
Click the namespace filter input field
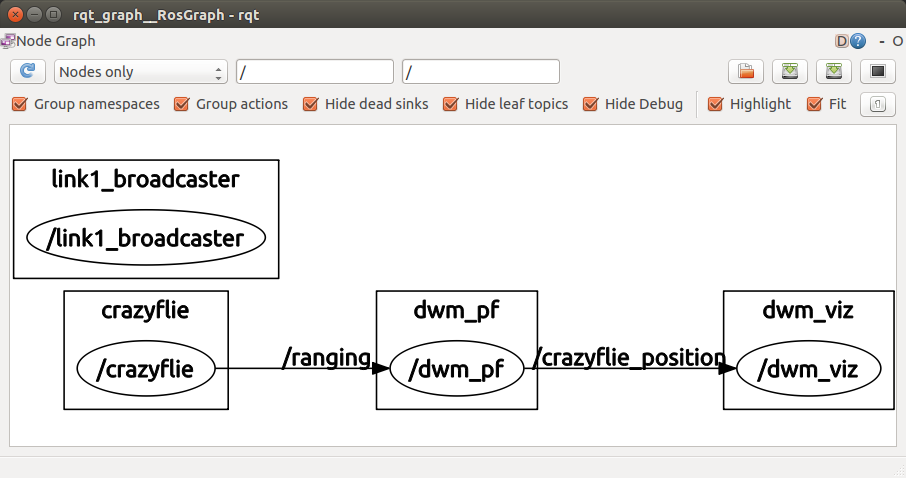(315, 72)
